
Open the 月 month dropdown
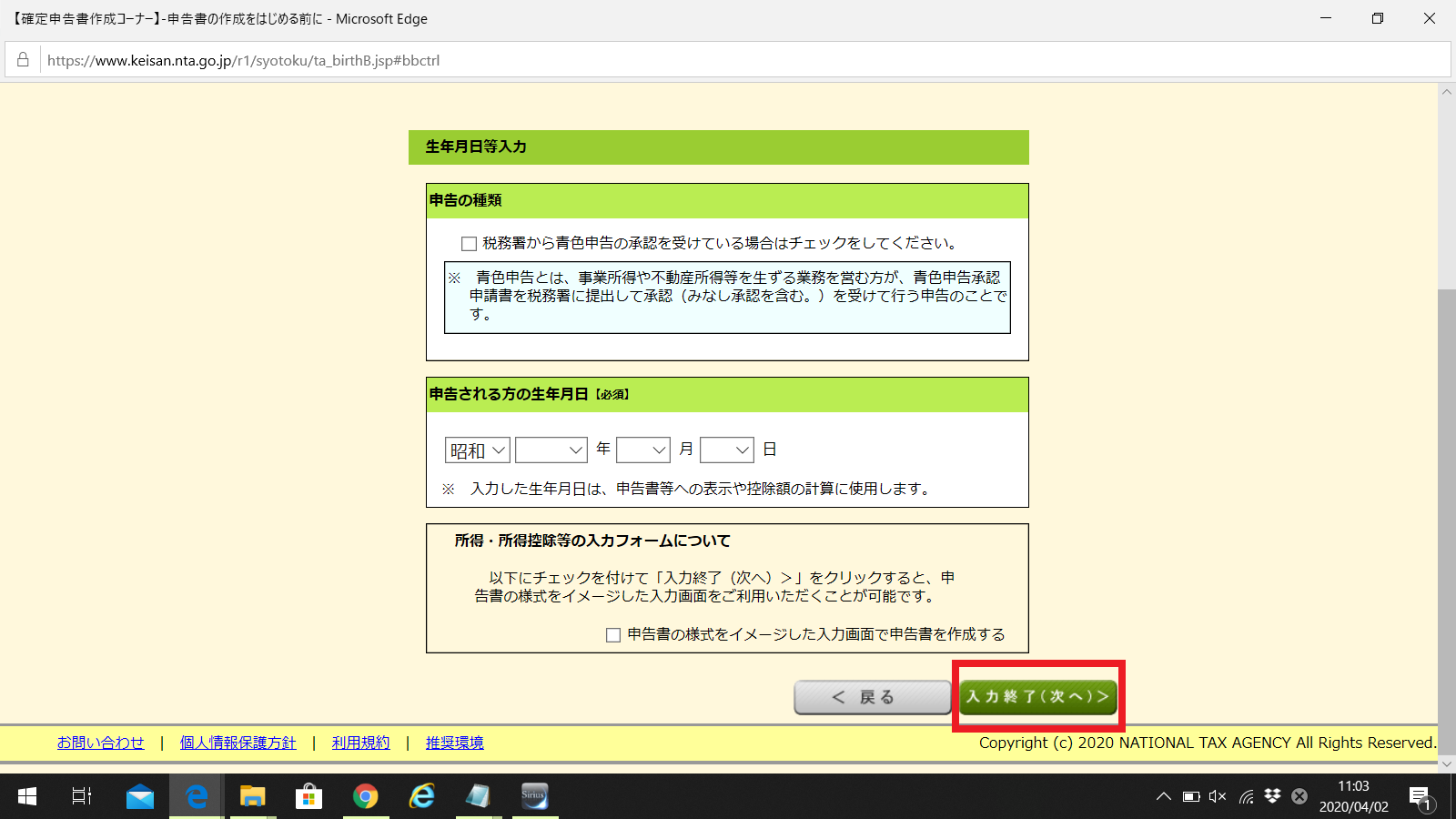tap(643, 449)
